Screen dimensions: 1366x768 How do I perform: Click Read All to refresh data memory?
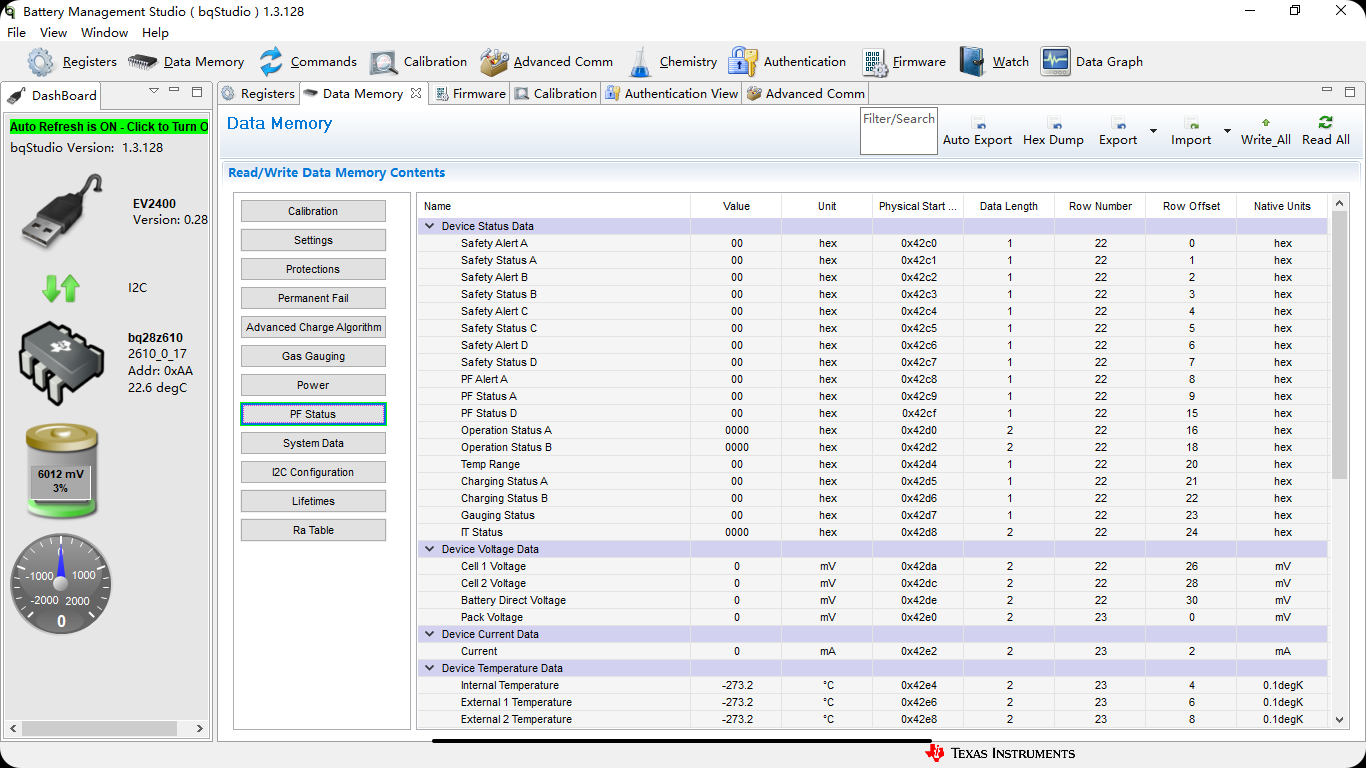tap(1326, 131)
